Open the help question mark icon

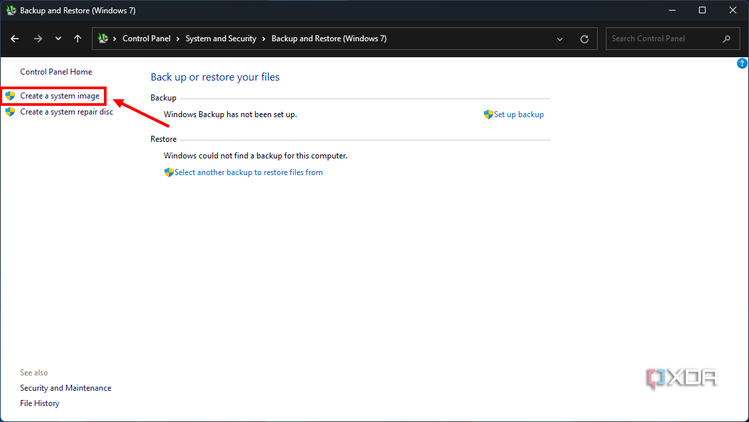tap(742, 63)
